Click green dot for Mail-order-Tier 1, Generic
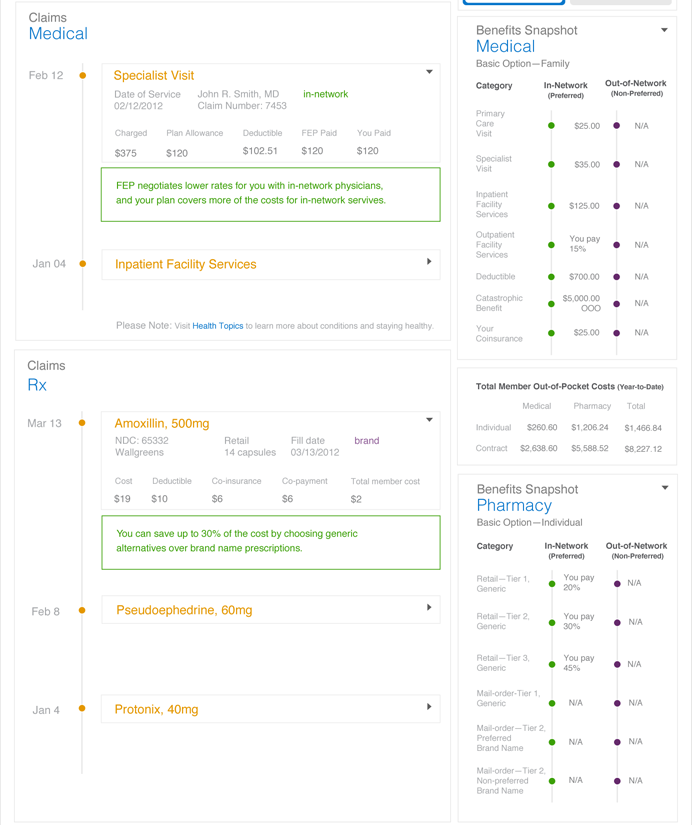The image size is (692, 825). pyautogui.click(x=552, y=703)
